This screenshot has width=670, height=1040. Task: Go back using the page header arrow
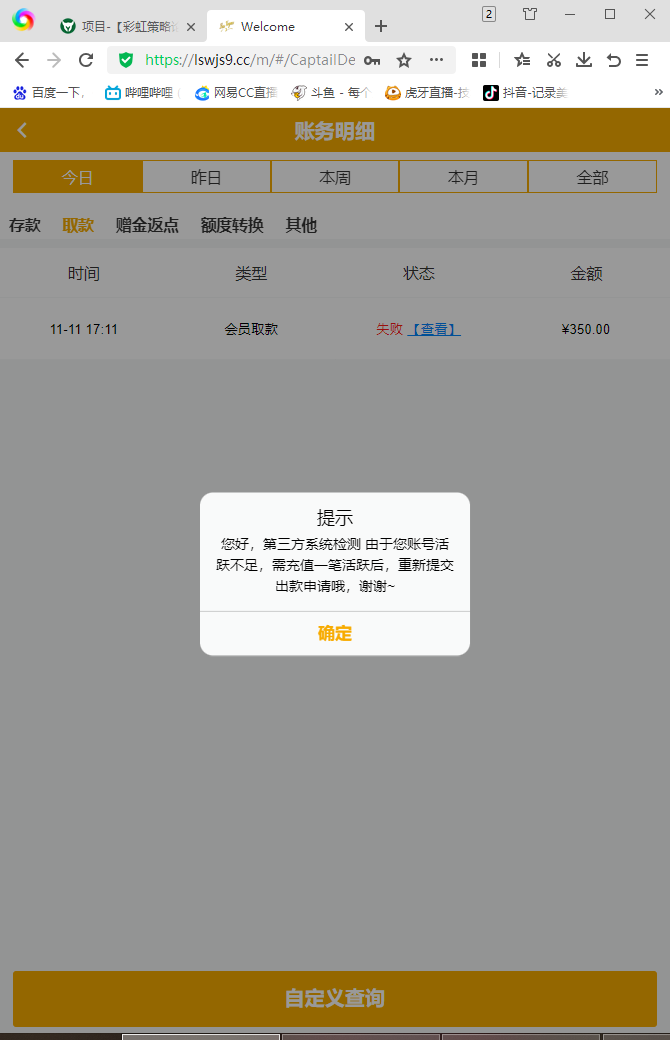(23, 130)
